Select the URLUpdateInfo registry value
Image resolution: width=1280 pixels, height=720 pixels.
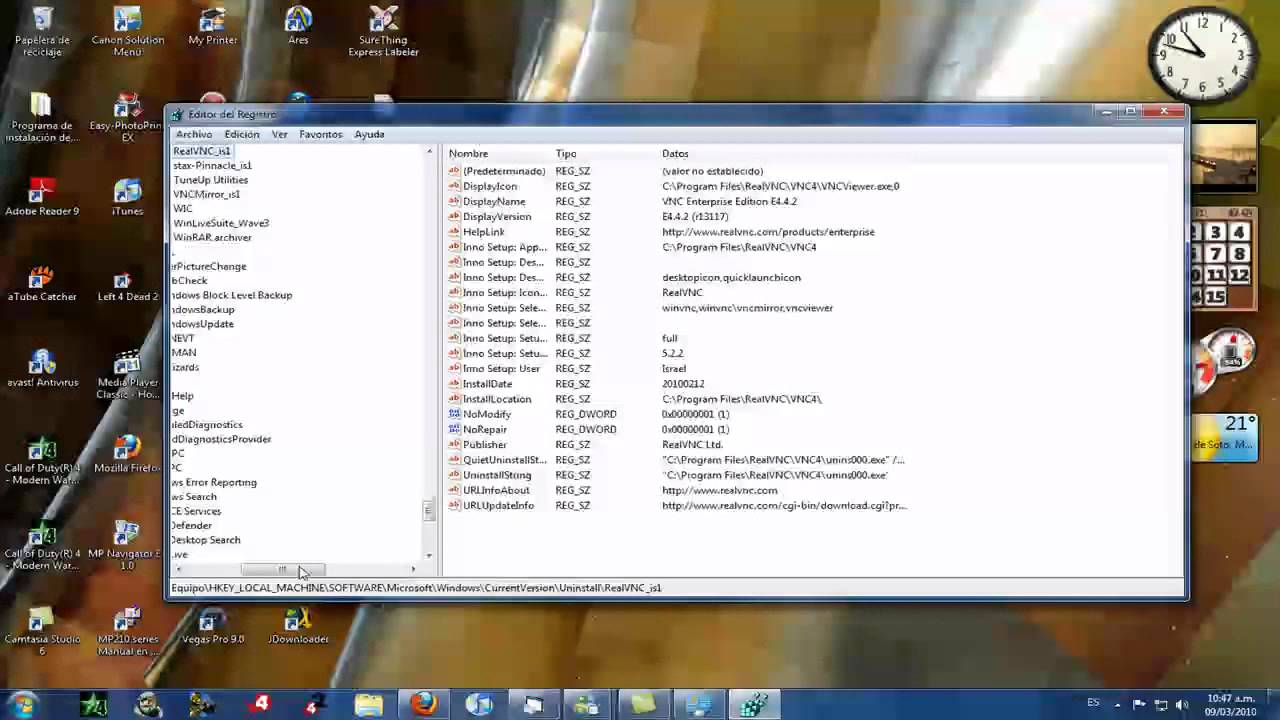pos(498,506)
